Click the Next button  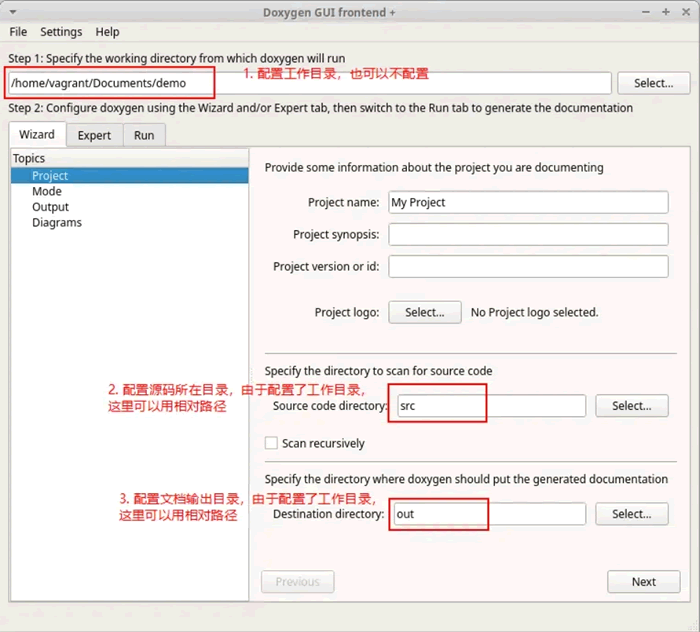pos(644,582)
